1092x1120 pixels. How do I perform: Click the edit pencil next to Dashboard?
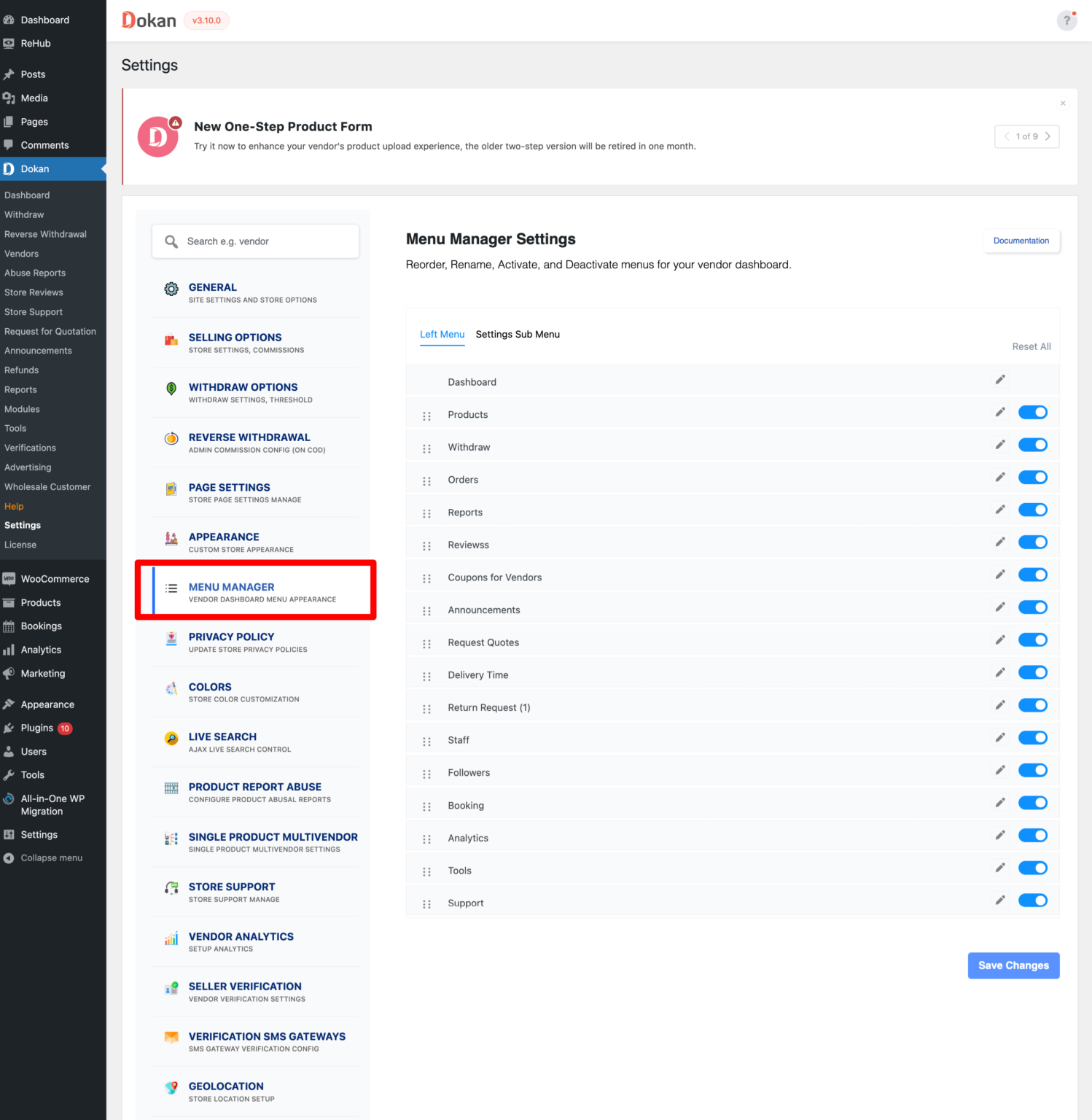(x=999, y=379)
